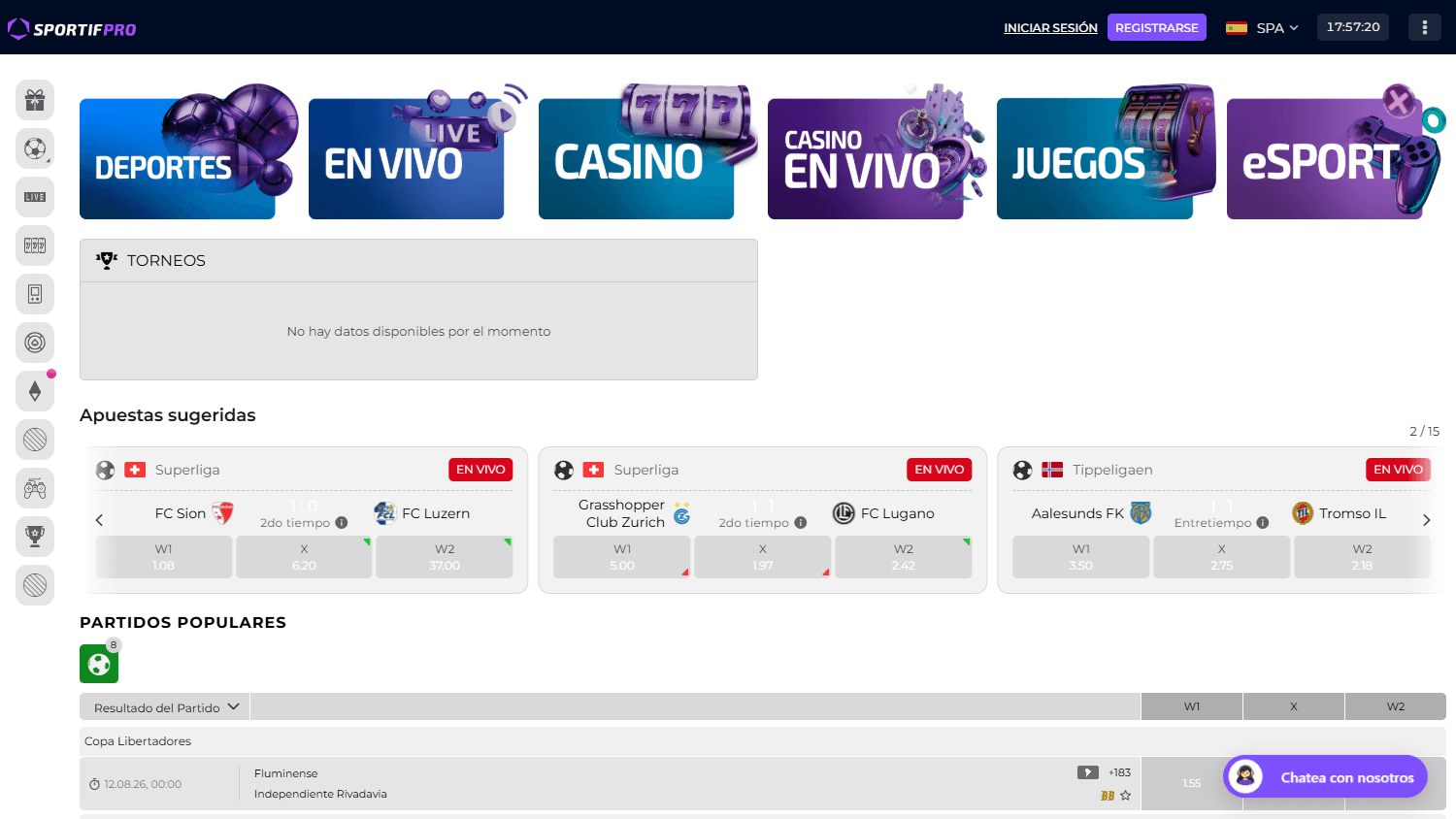Open the LIVE section from the sidebar
The width and height of the screenshot is (1456, 819).
[35, 197]
